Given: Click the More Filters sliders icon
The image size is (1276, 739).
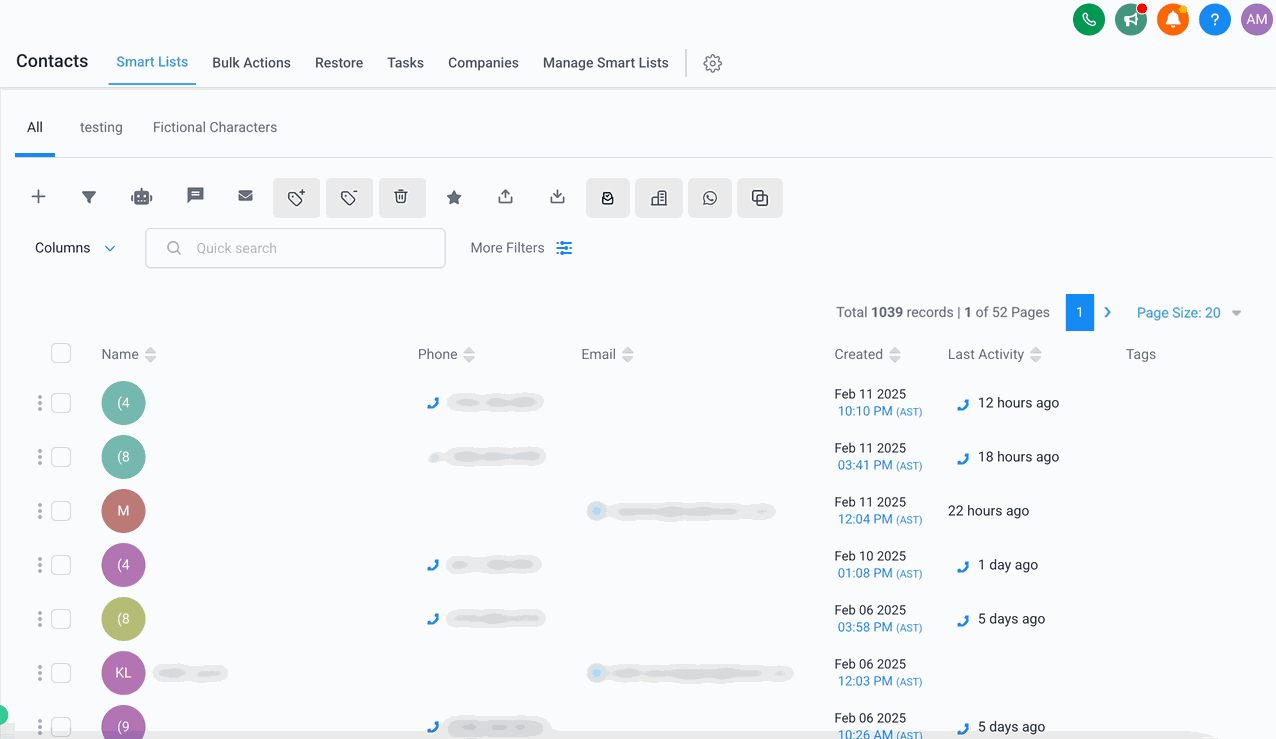Looking at the screenshot, I should [x=564, y=248].
